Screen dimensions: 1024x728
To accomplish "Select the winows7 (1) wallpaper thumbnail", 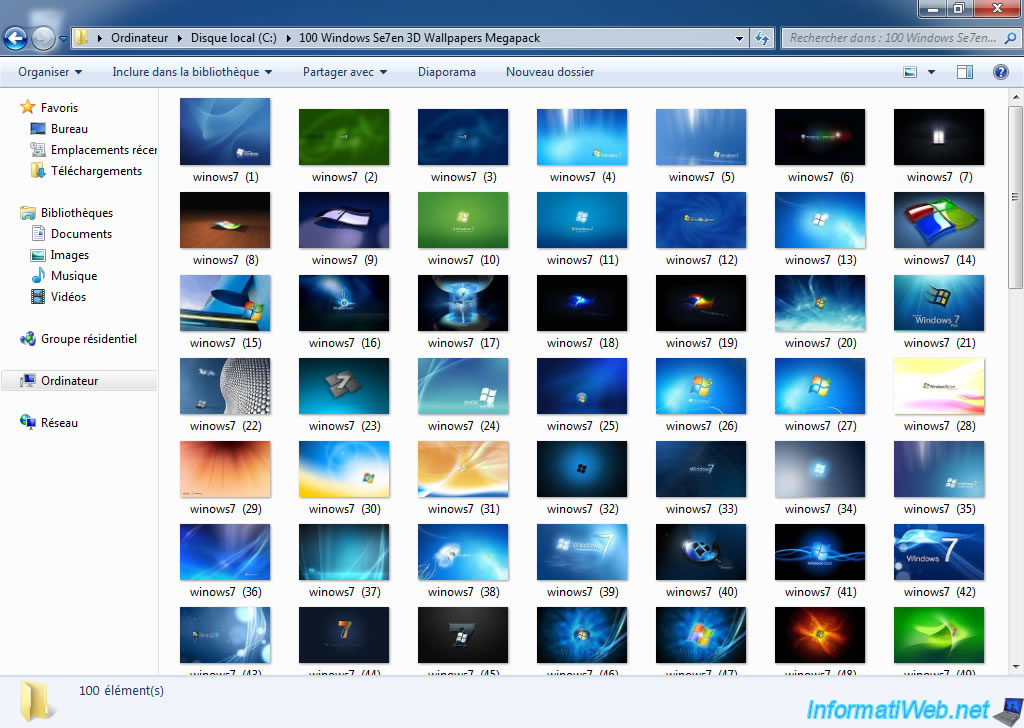I will pos(225,131).
